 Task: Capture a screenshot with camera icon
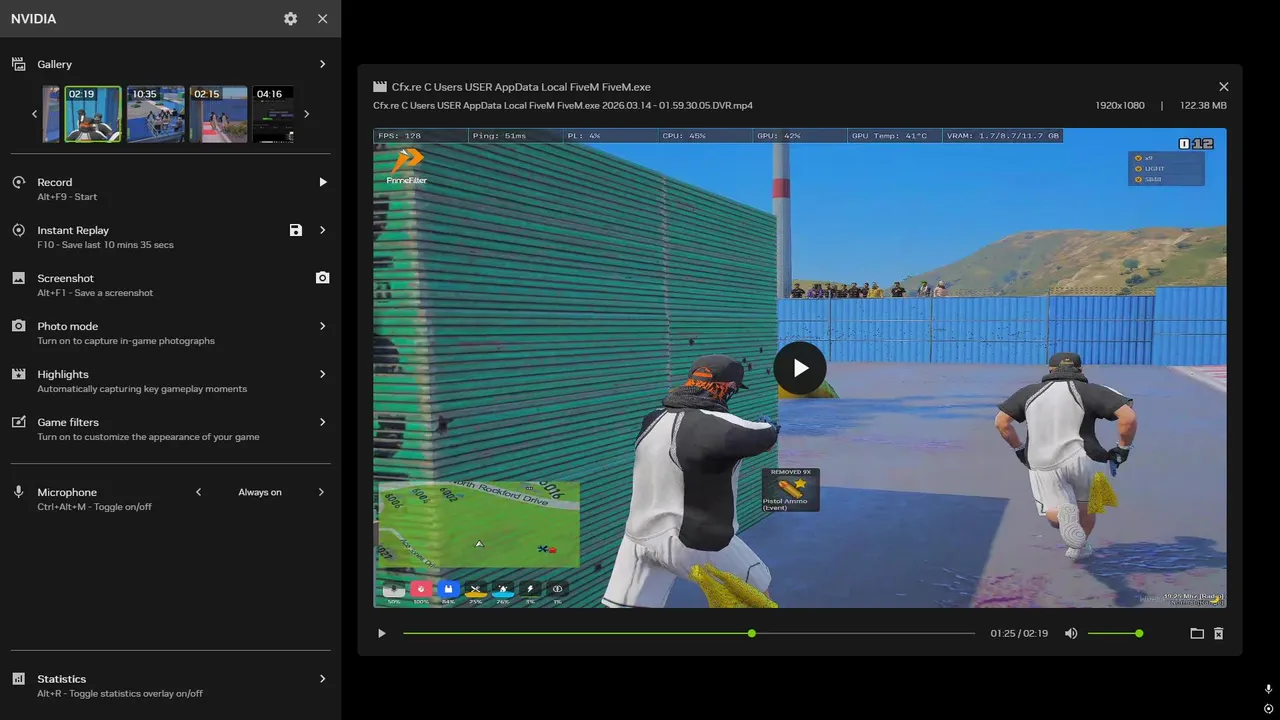pyautogui.click(x=322, y=278)
